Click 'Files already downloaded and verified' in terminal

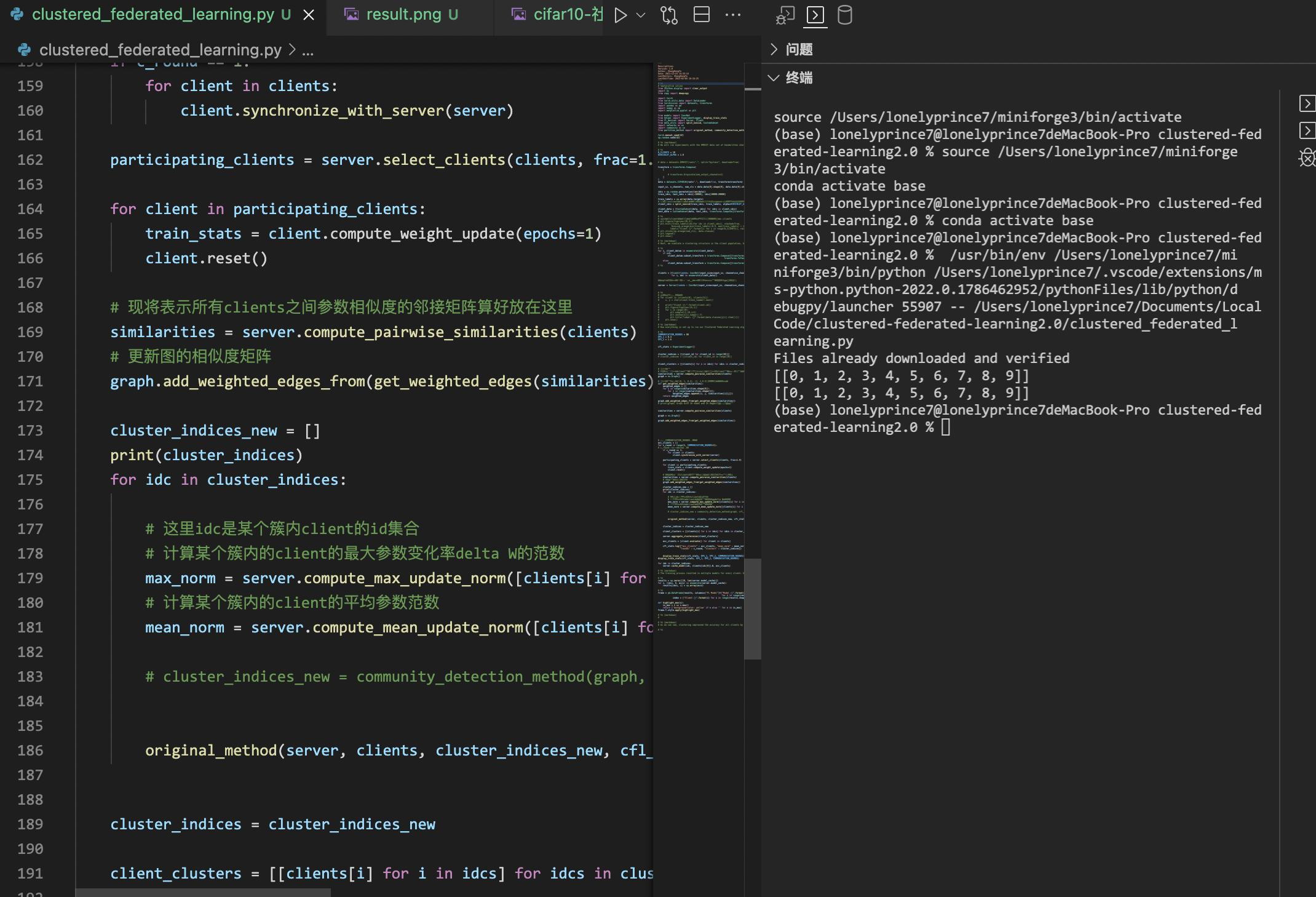pos(921,358)
